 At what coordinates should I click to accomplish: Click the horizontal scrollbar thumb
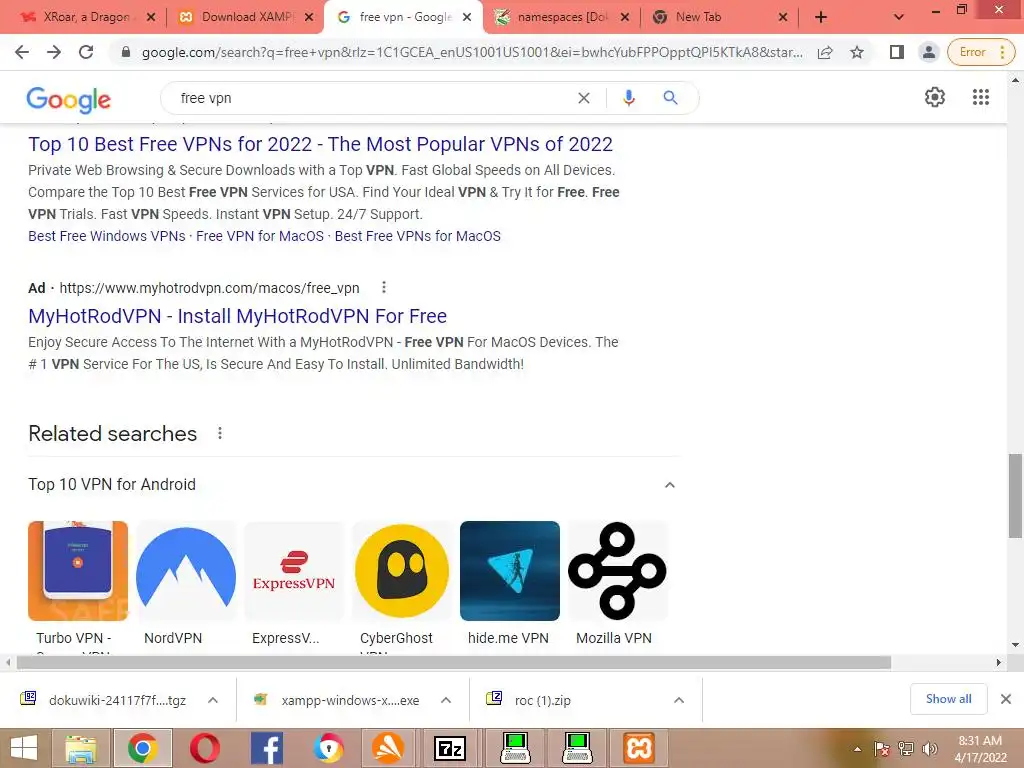tap(454, 662)
